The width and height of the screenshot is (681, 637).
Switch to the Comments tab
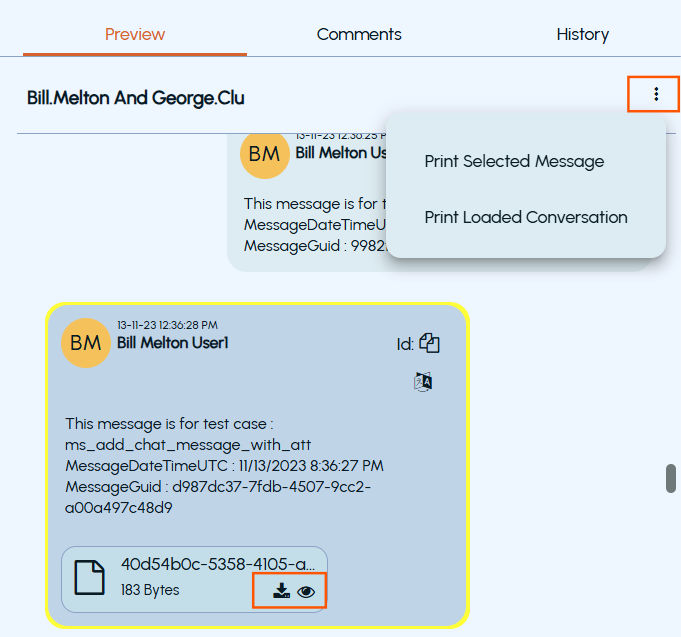click(x=359, y=34)
